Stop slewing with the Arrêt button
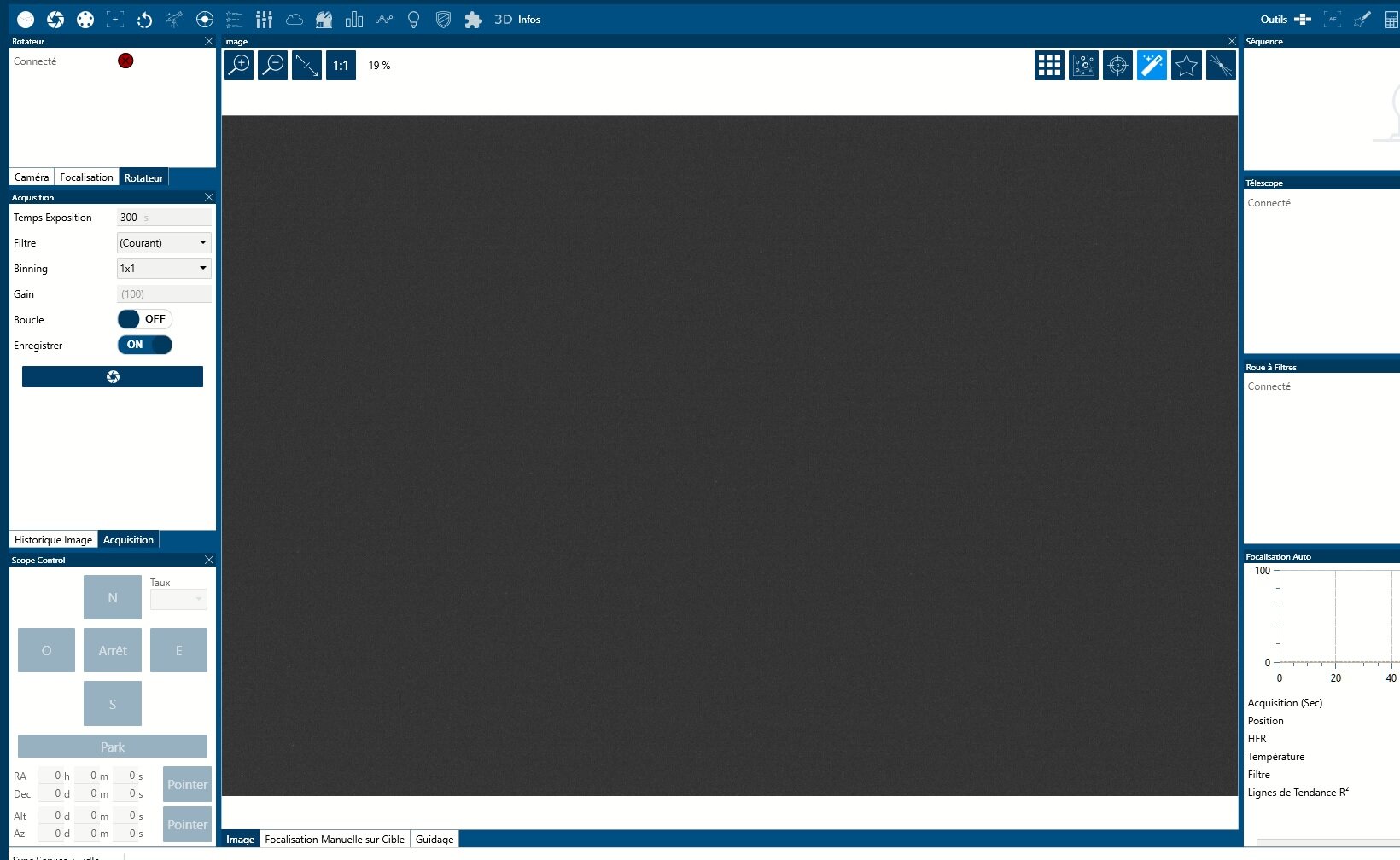Viewport: 1400px width, 860px height. pyautogui.click(x=113, y=650)
